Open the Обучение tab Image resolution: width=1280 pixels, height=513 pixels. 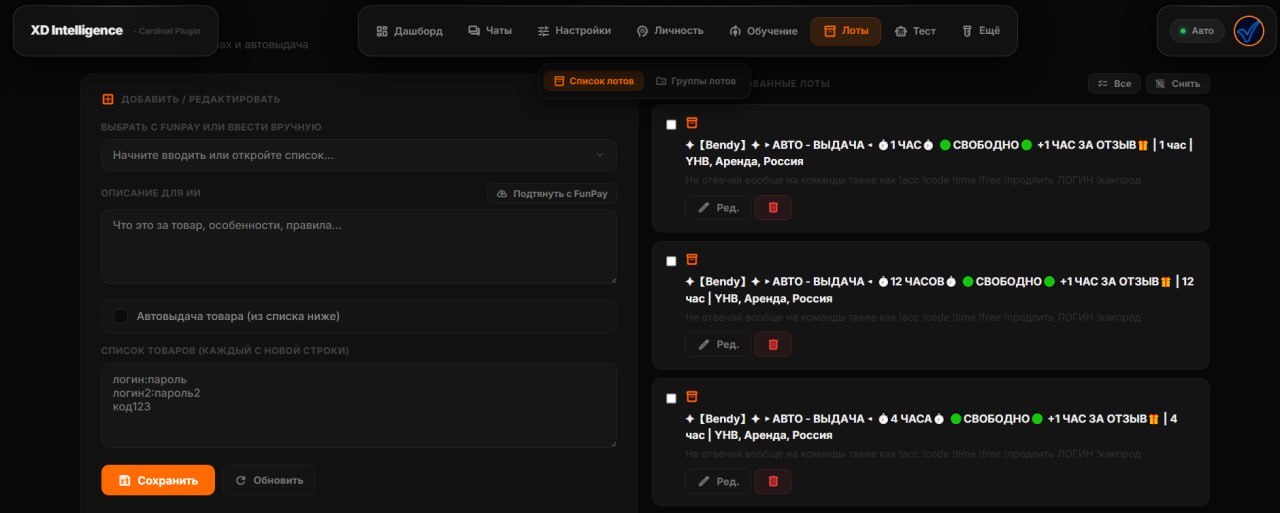click(764, 31)
